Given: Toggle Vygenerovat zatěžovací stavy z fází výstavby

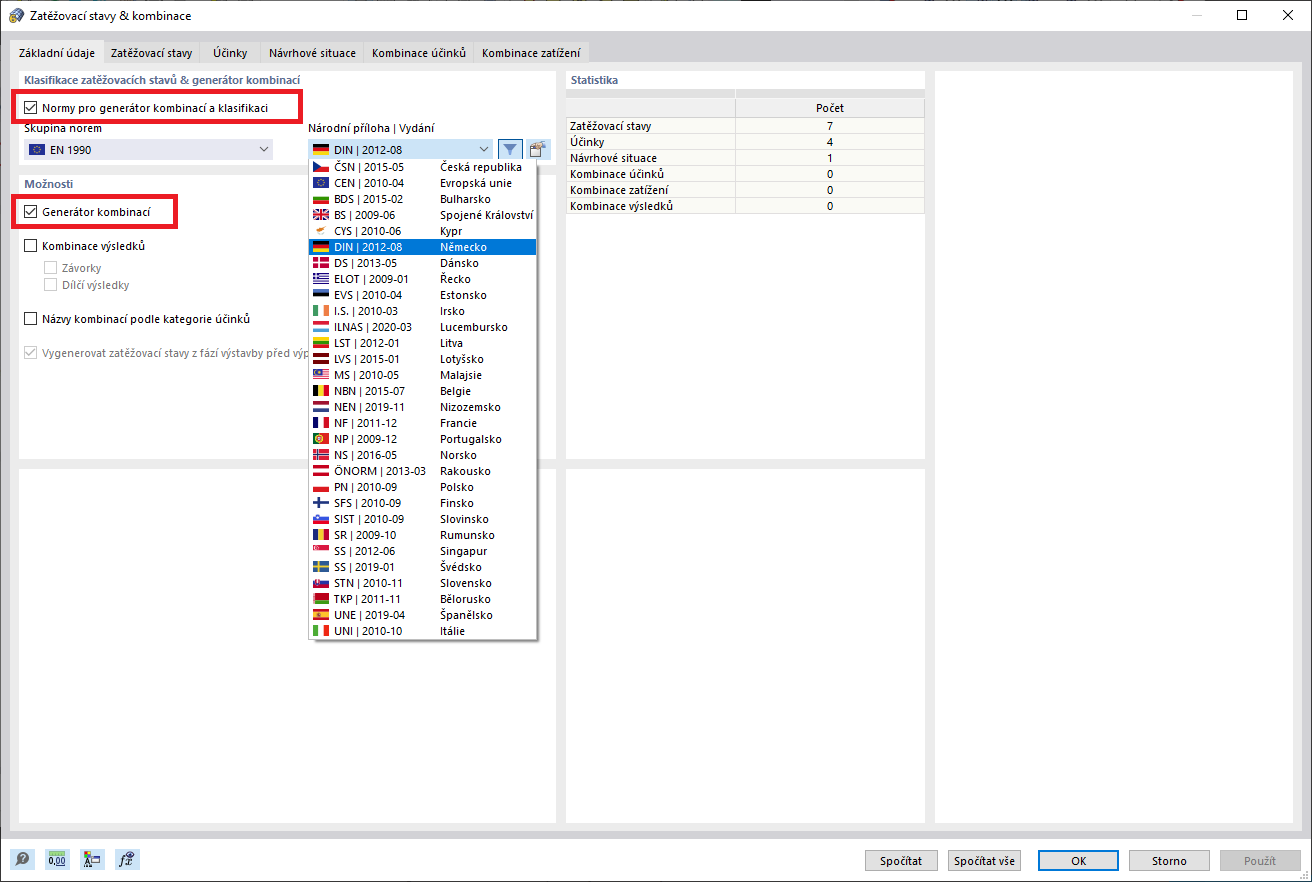Looking at the screenshot, I should (31, 353).
